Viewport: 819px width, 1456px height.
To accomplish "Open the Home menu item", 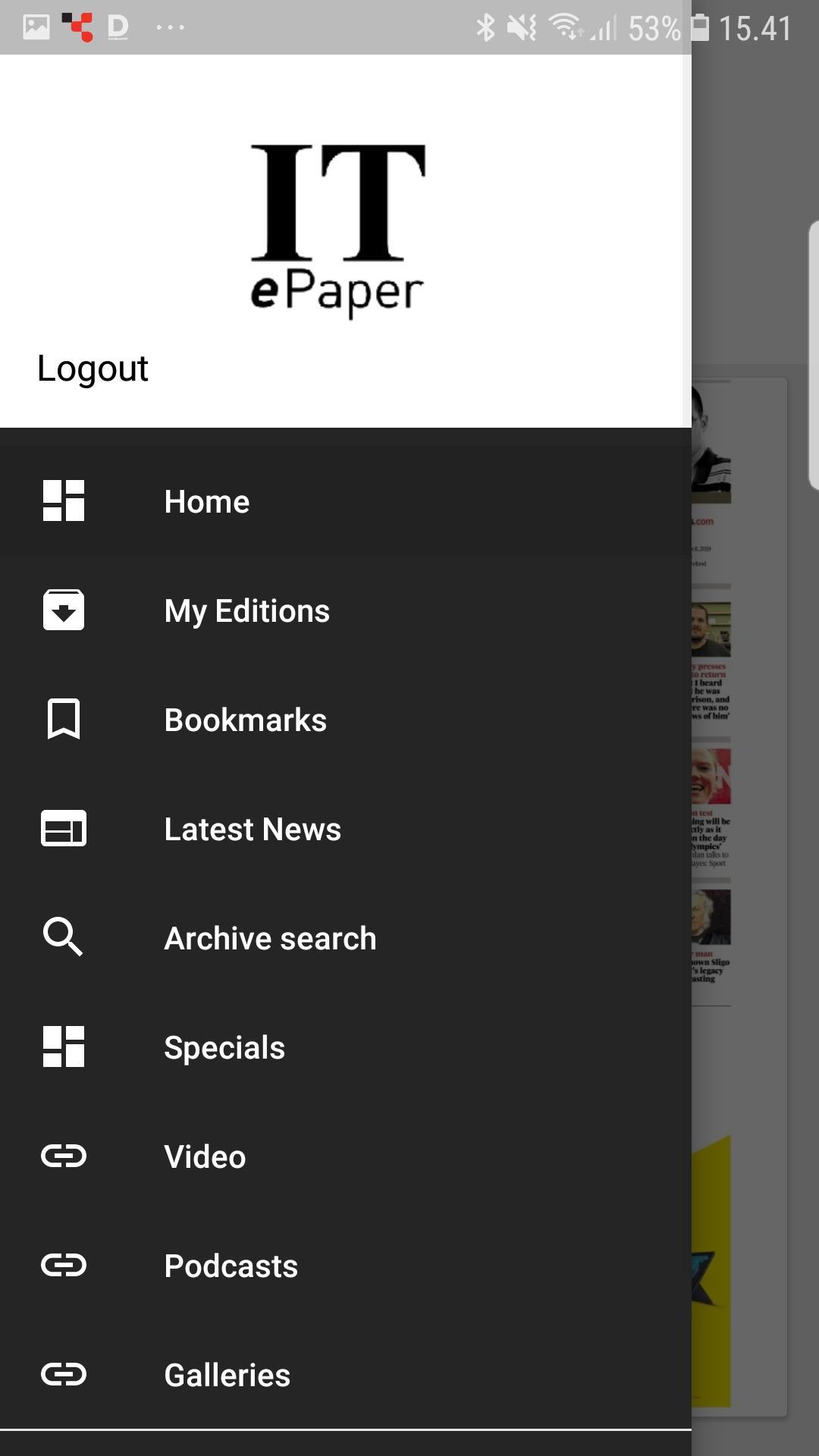I will [x=346, y=500].
